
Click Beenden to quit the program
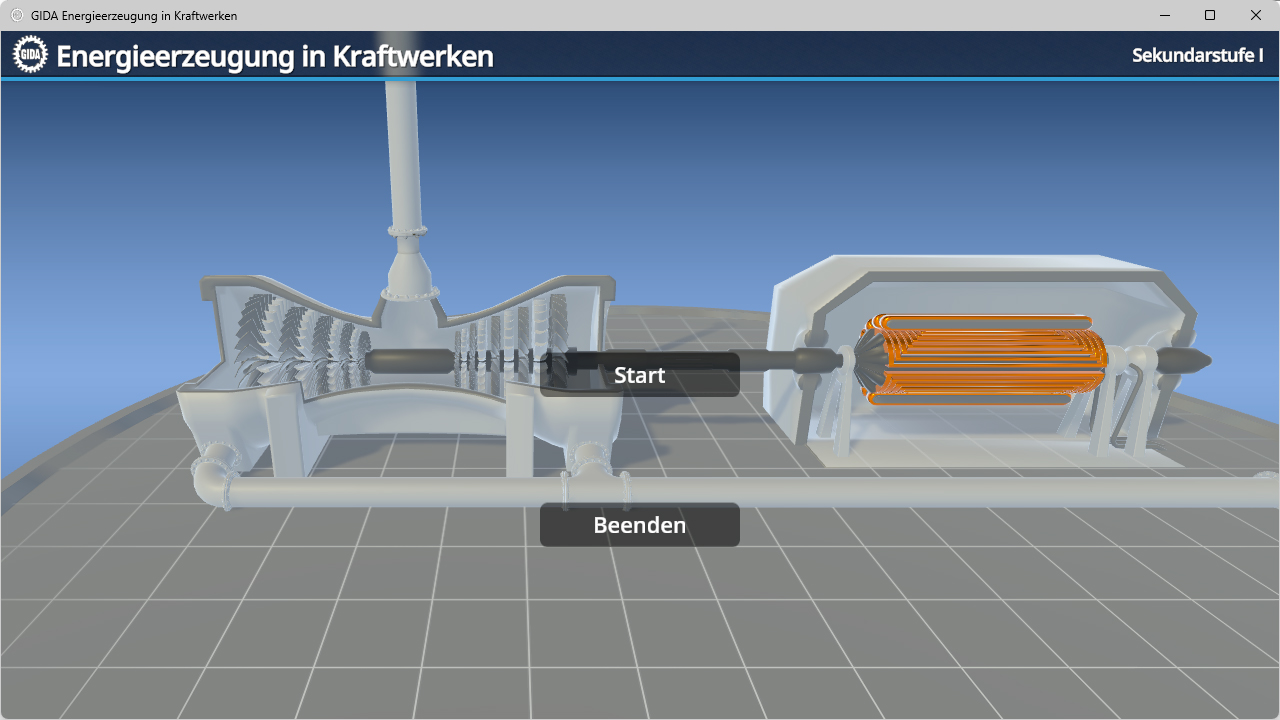click(x=639, y=524)
